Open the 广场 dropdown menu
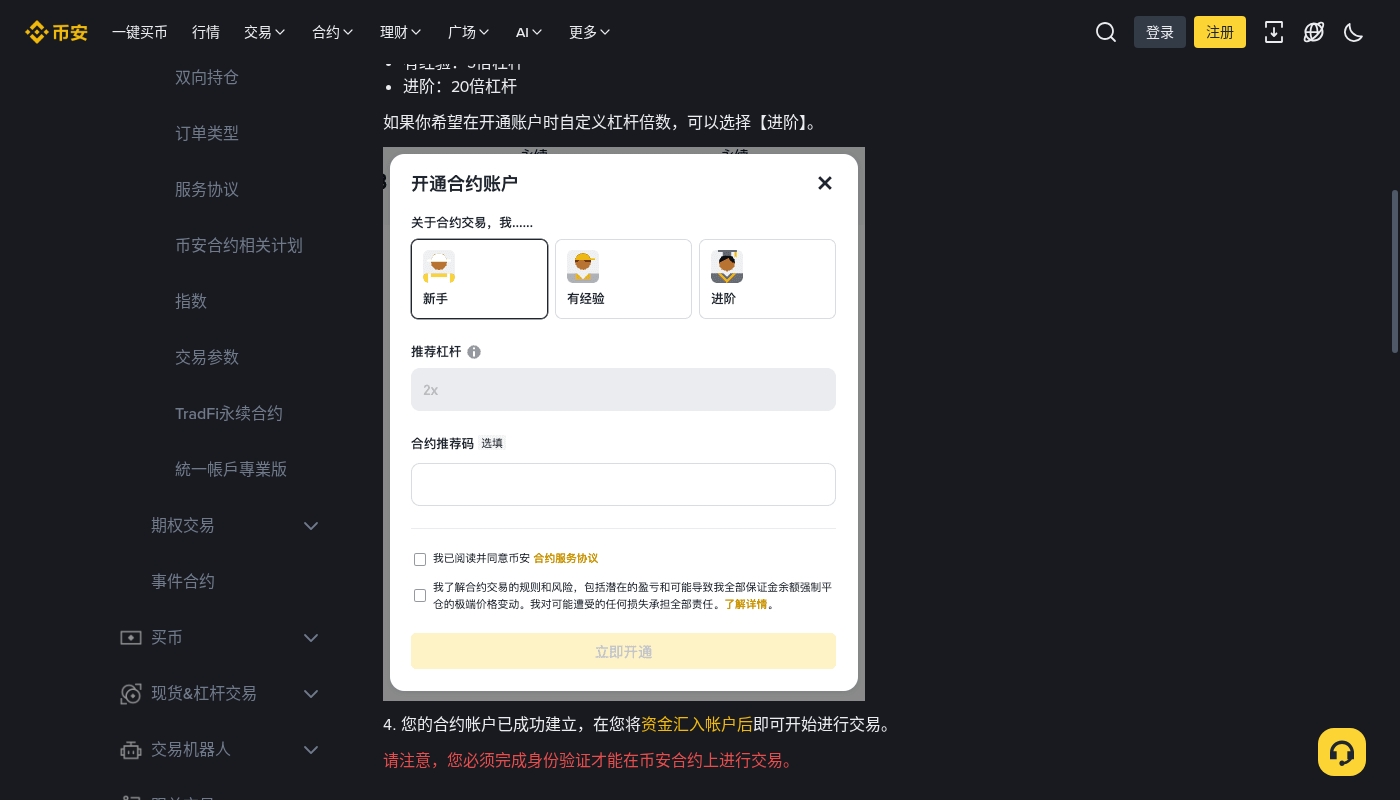1400x800 pixels. pyautogui.click(x=469, y=32)
